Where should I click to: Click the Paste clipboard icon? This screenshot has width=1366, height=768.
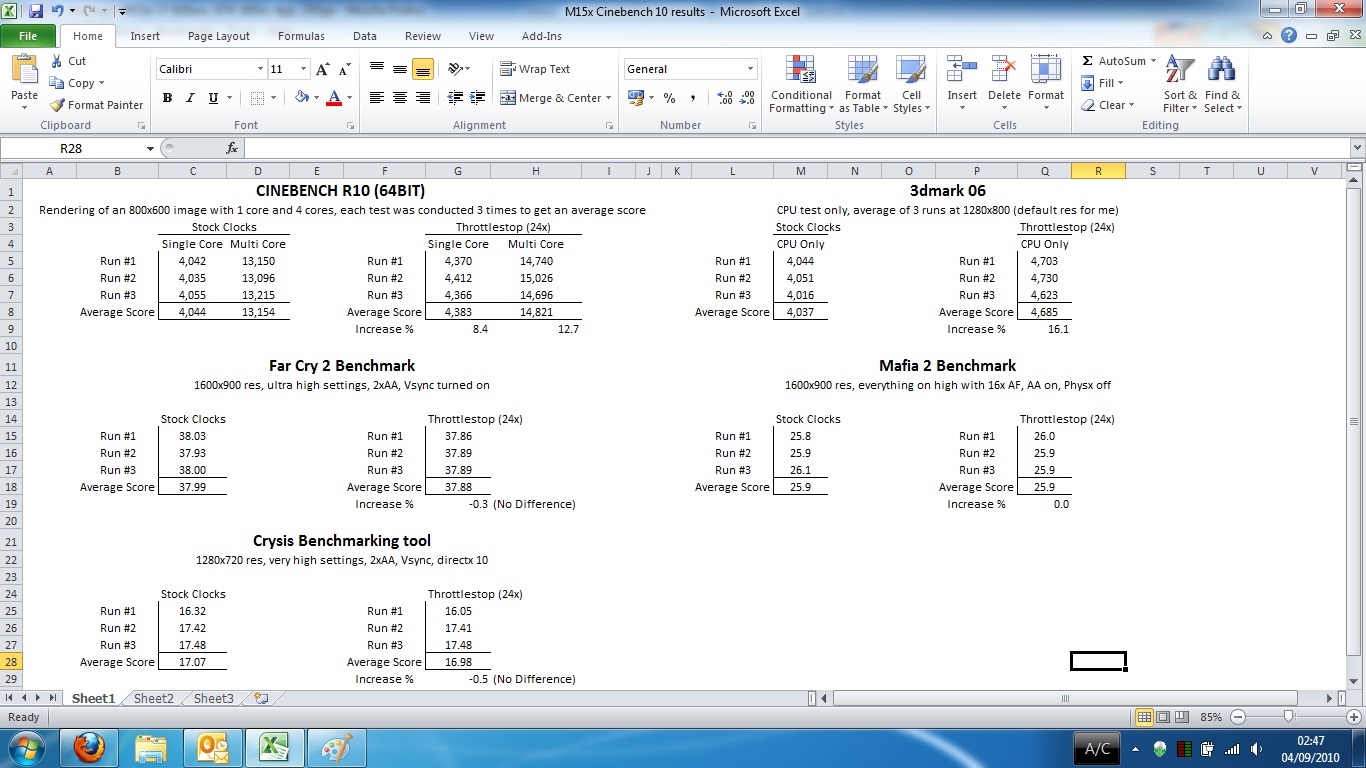coord(24,70)
